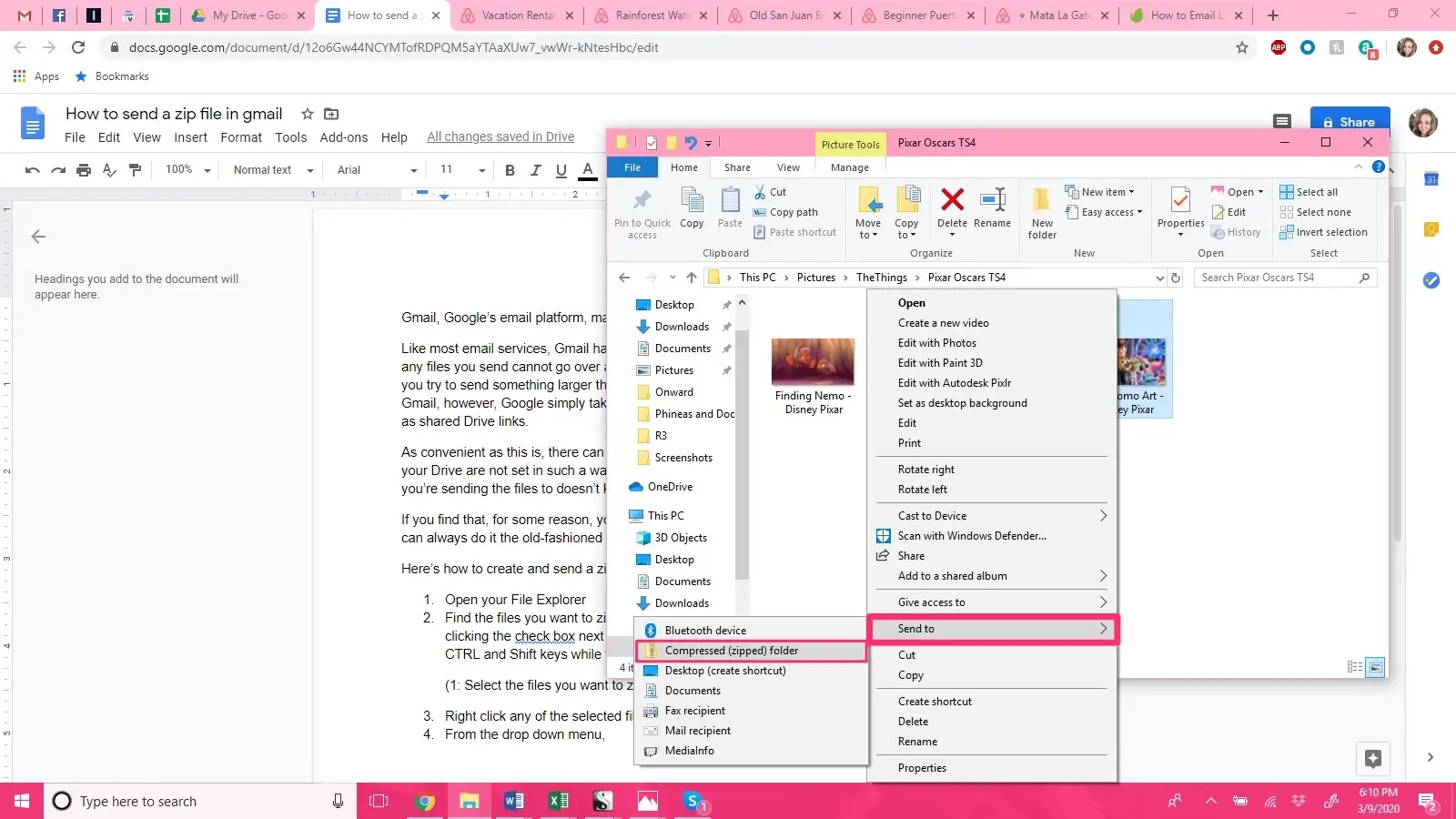This screenshot has height=819, width=1456.
Task: Open the All changes saved in Drive link
Action: click(x=500, y=136)
